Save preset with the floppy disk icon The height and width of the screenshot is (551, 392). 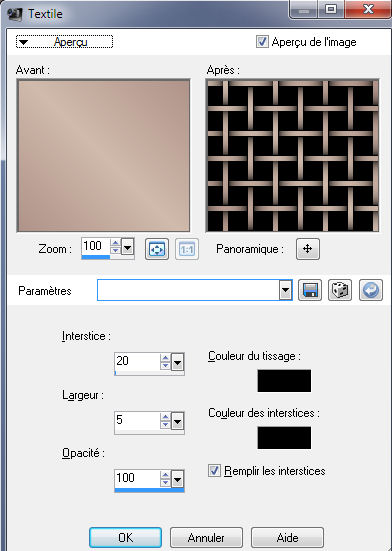pyautogui.click(x=310, y=290)
